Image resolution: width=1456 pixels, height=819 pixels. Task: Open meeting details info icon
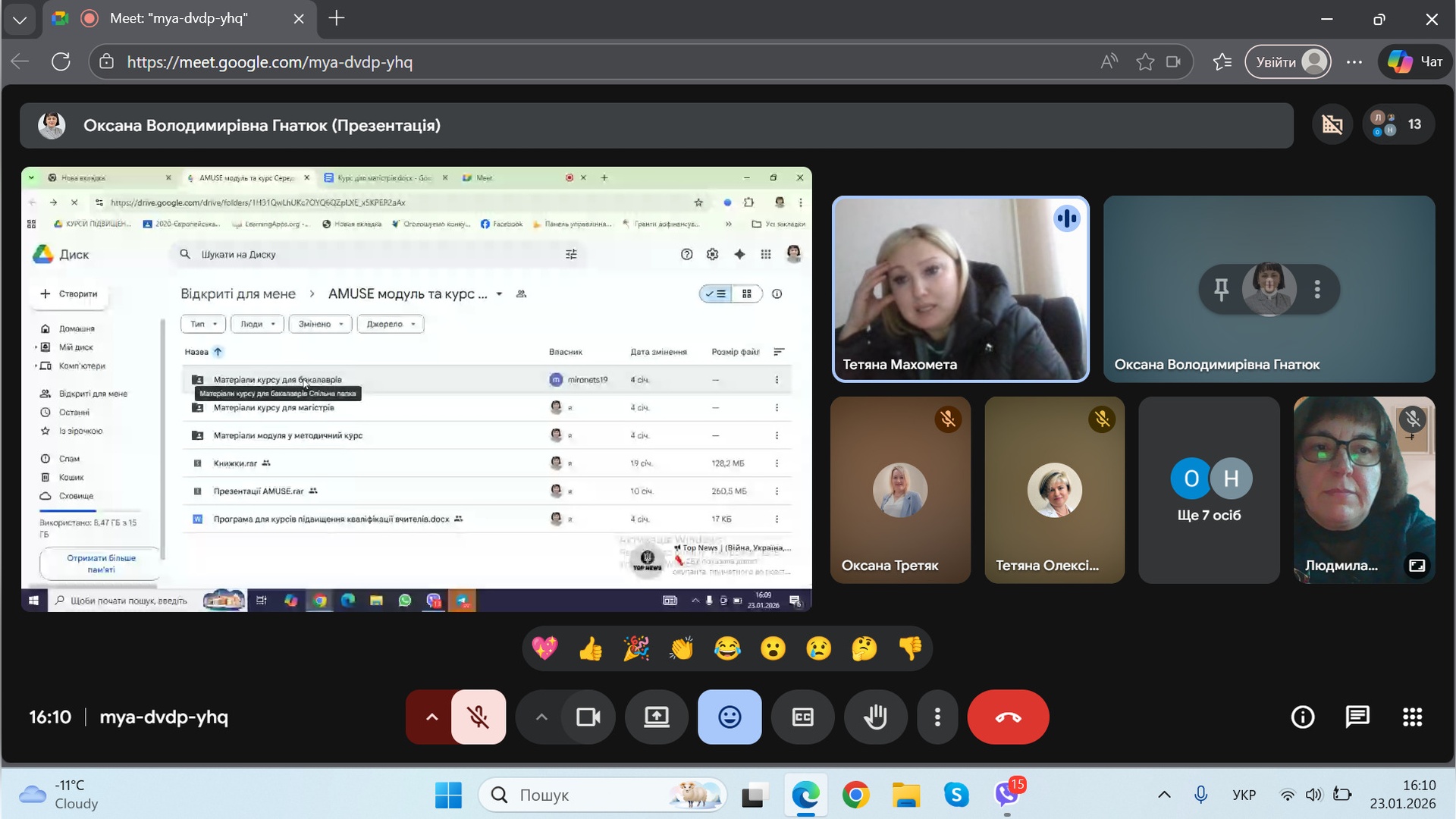click(1302, 717)
